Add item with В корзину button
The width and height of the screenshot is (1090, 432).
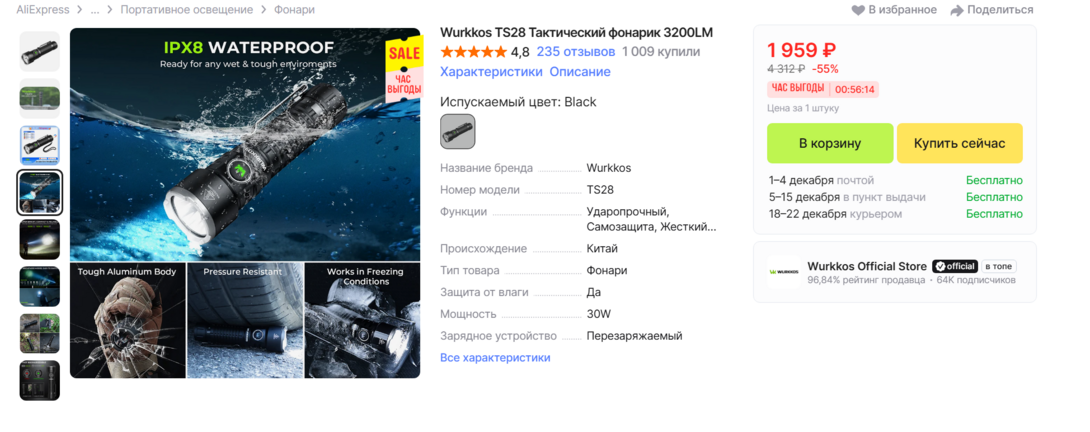[830, 143]
